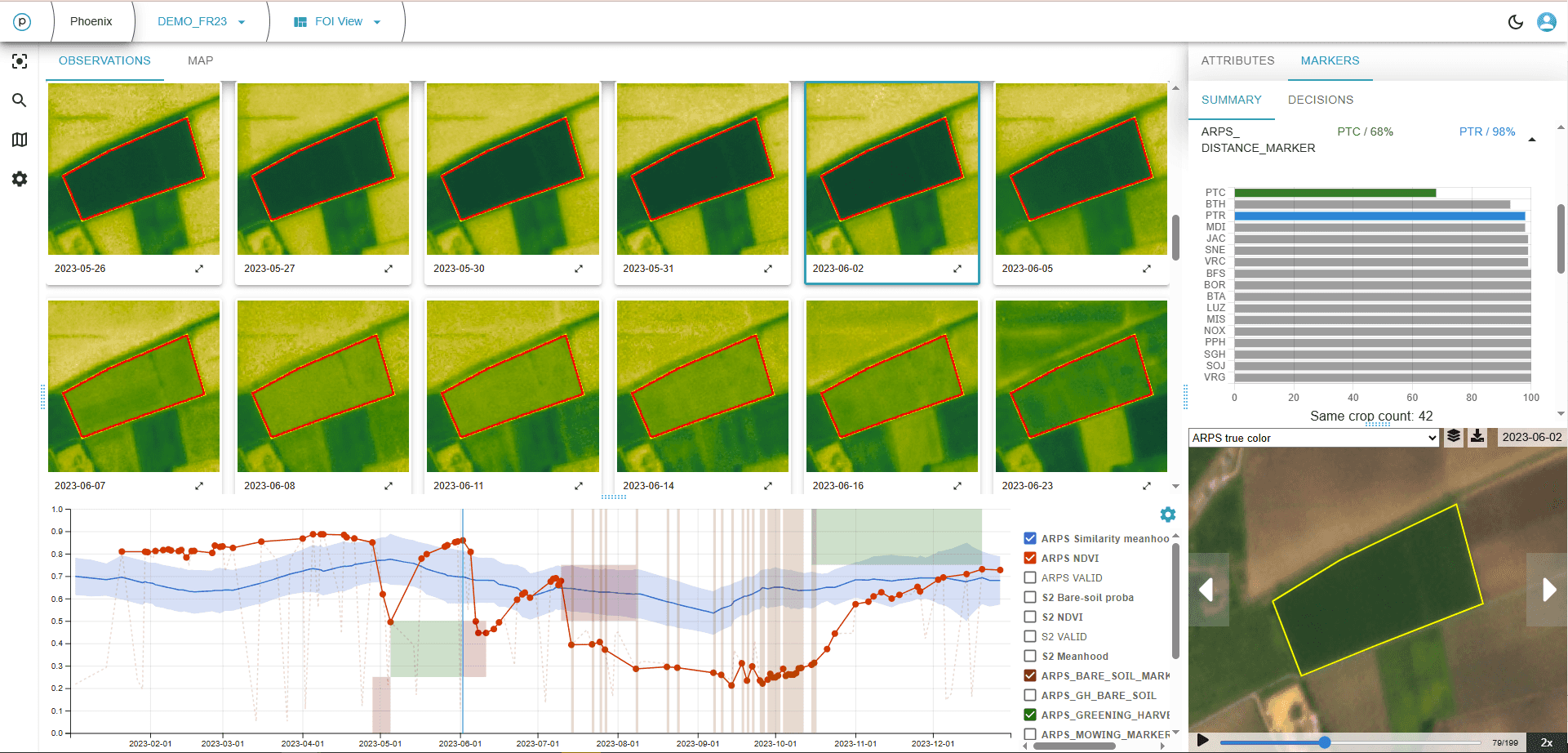Open chart settings gear above legend

[x=1167, y=515]
